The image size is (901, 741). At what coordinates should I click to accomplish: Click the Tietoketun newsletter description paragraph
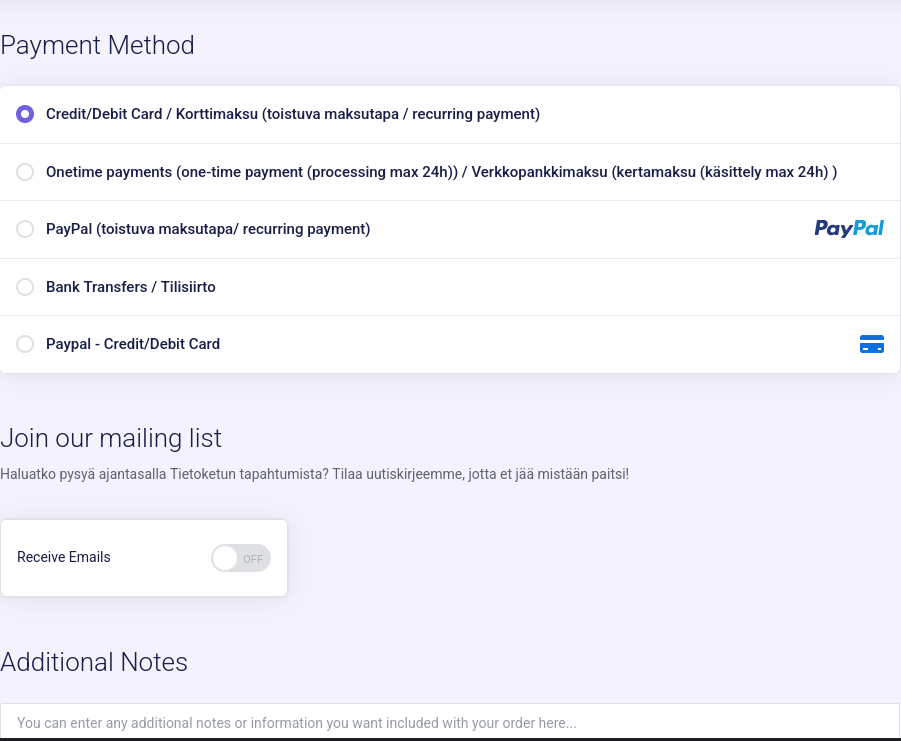[314, 474]
